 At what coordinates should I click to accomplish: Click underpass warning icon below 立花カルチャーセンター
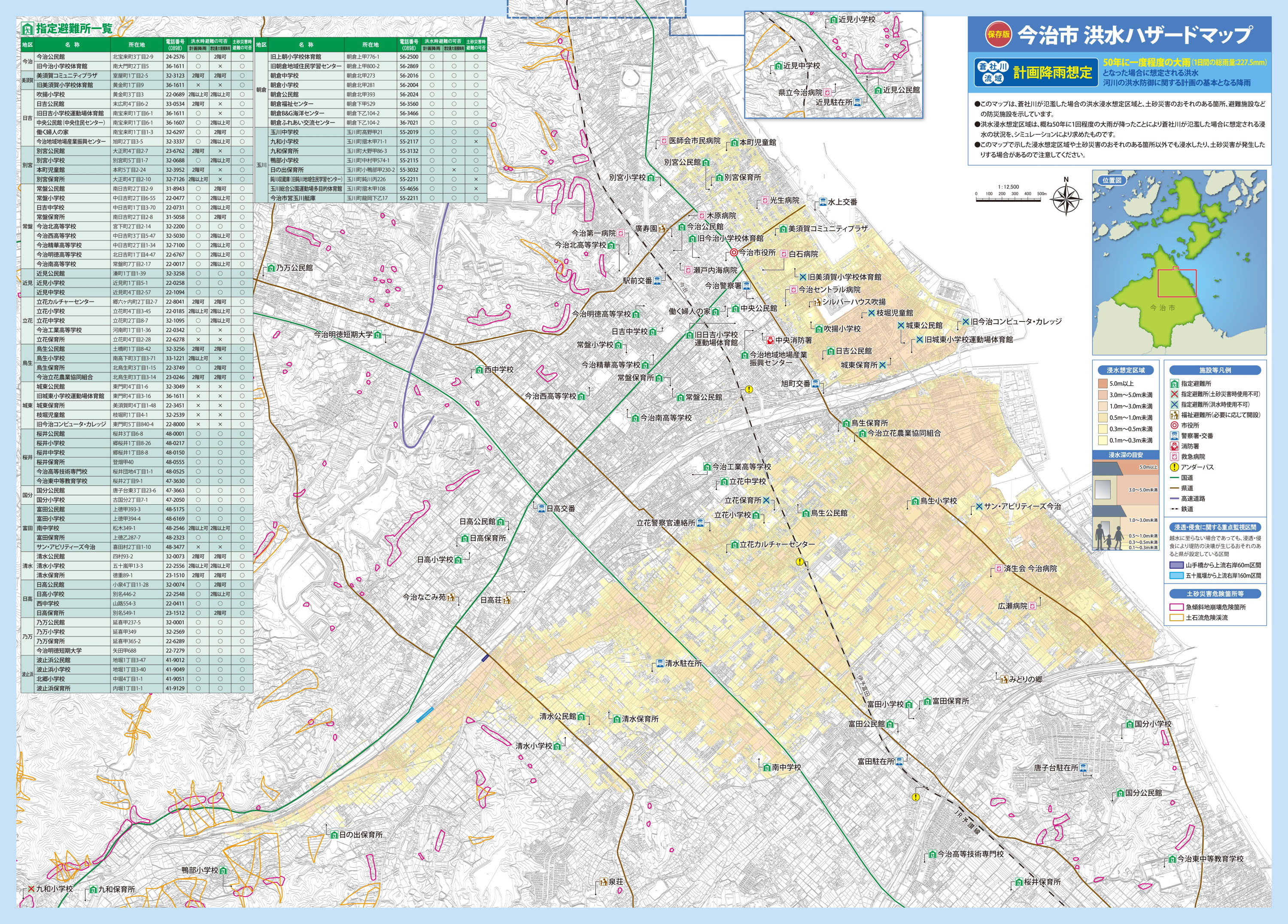click(800, 562)
